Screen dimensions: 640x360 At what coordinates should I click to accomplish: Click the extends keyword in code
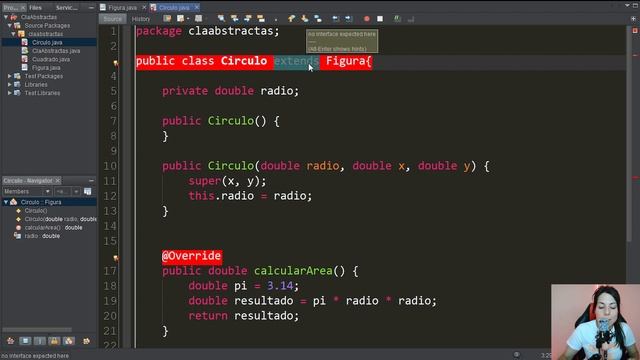[296, 61]
